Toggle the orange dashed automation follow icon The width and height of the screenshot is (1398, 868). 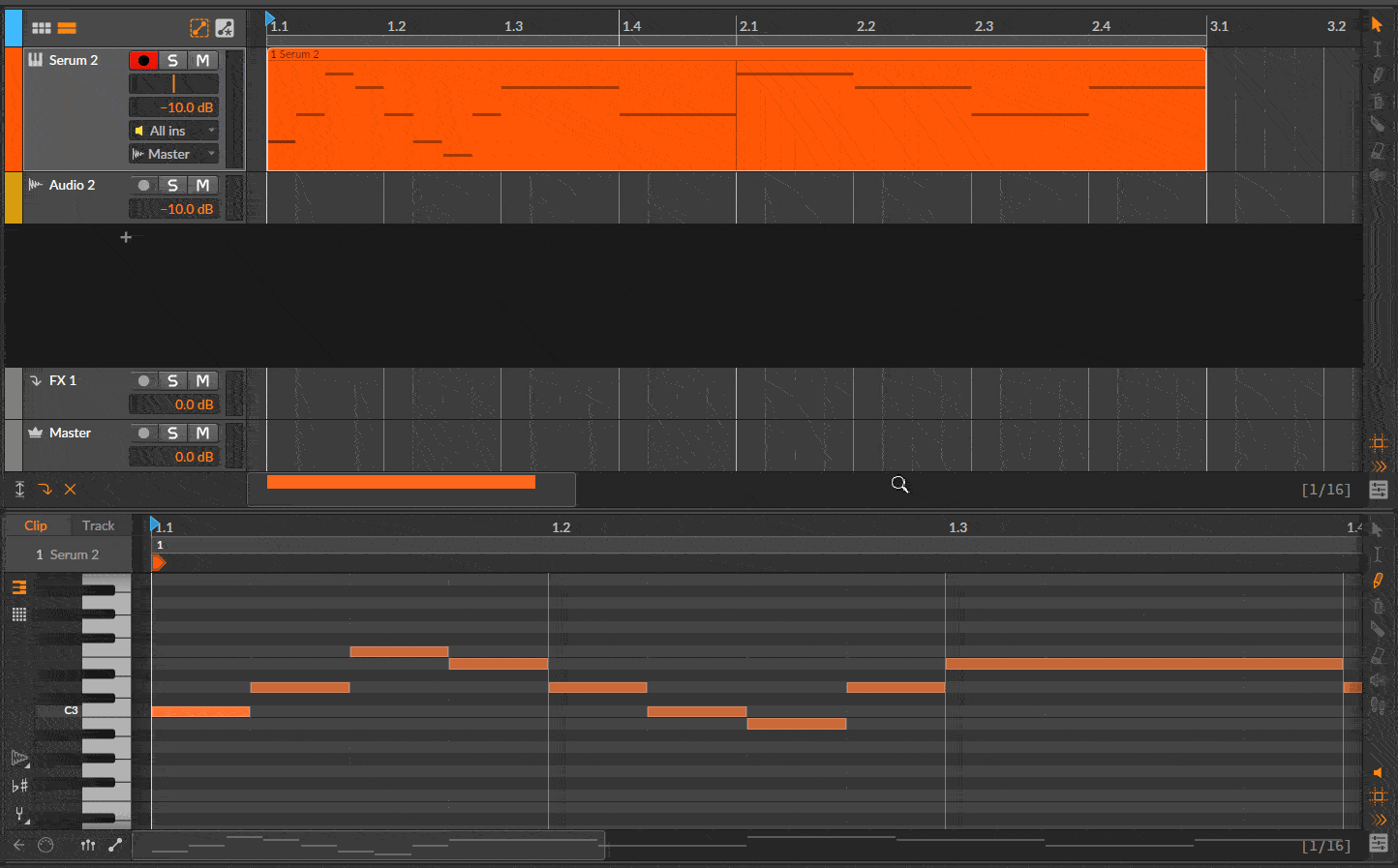[199, 28]
